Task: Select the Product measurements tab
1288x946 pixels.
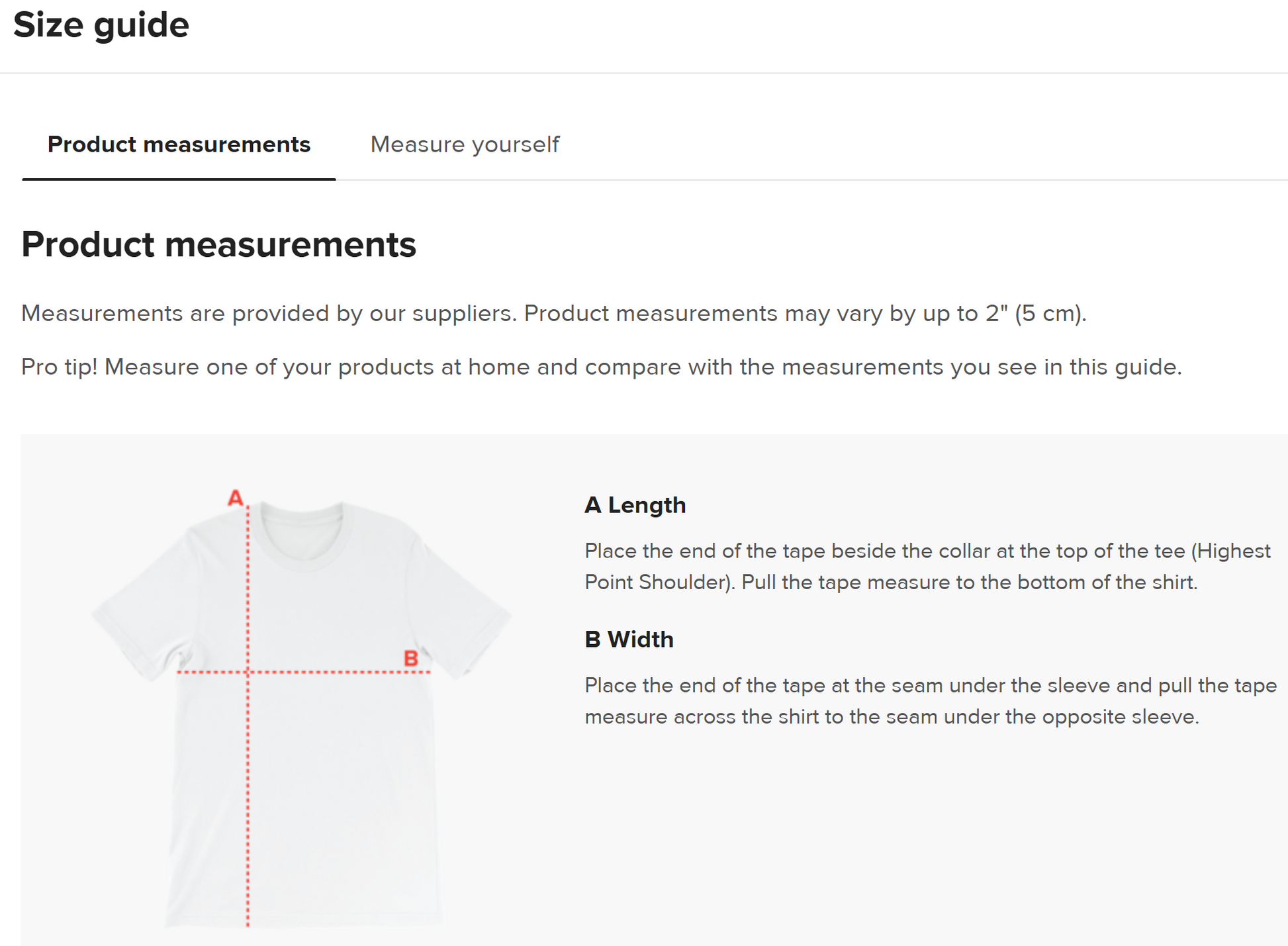Action: point(179,144)
